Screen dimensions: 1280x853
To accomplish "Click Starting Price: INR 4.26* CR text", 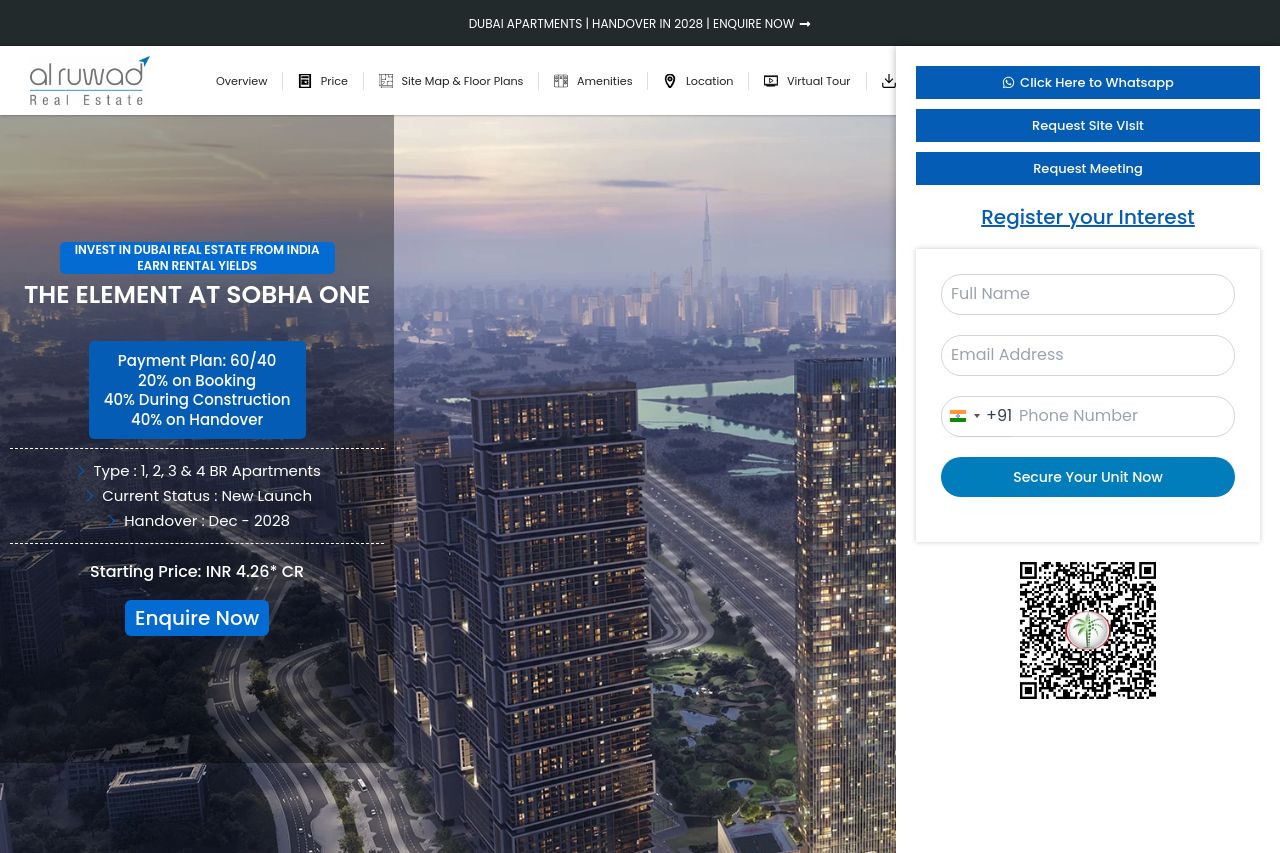I will pos(197,572).
